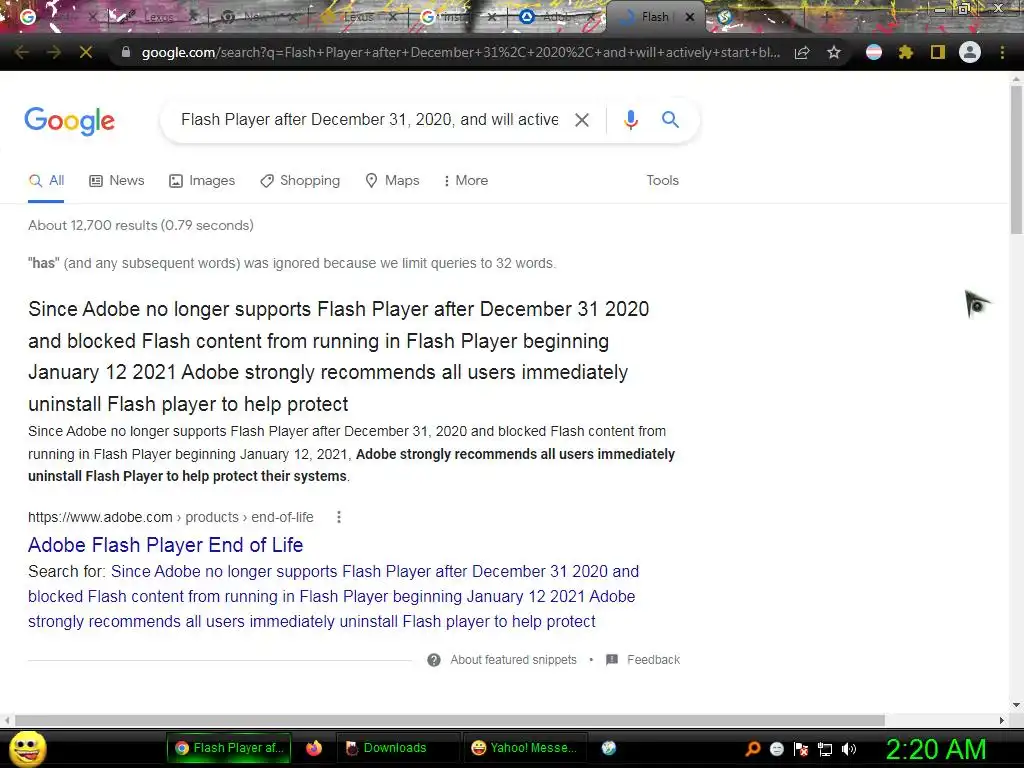Share this page using address bar icon
This screenshot has width=1024, height=768.
[x=802, y=52]
